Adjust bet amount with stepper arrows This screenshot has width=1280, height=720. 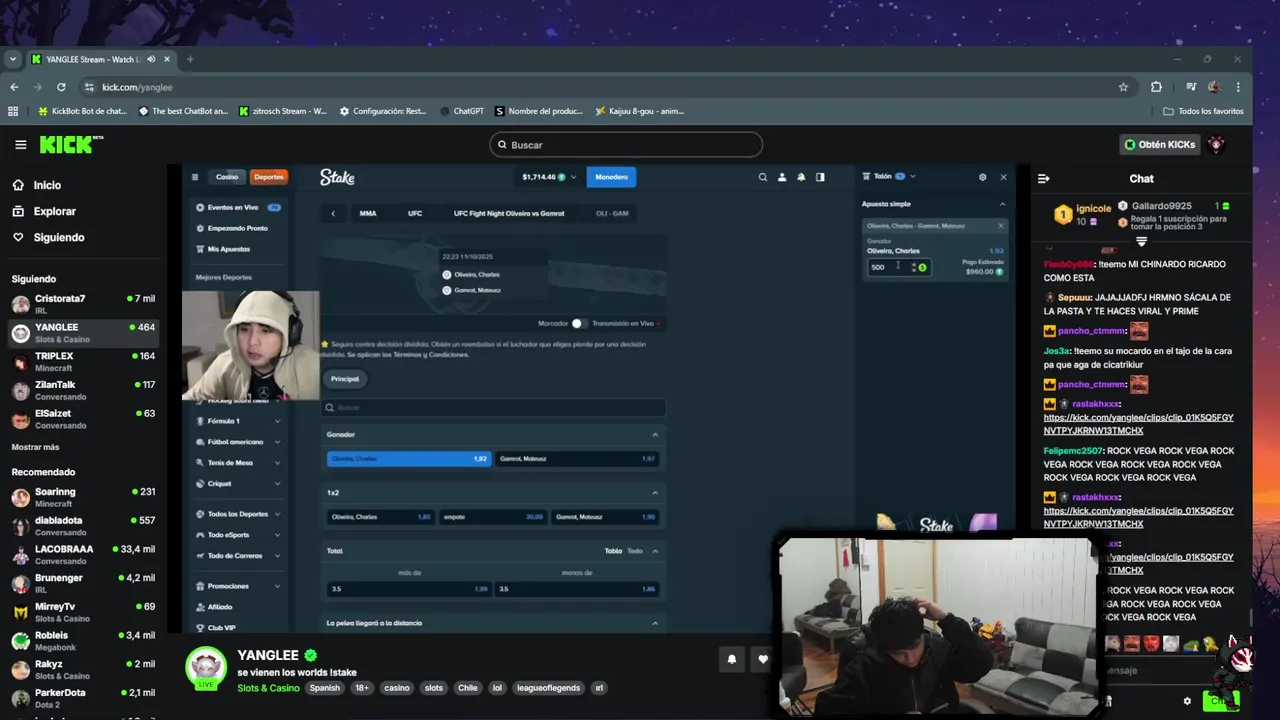(913, 267)
